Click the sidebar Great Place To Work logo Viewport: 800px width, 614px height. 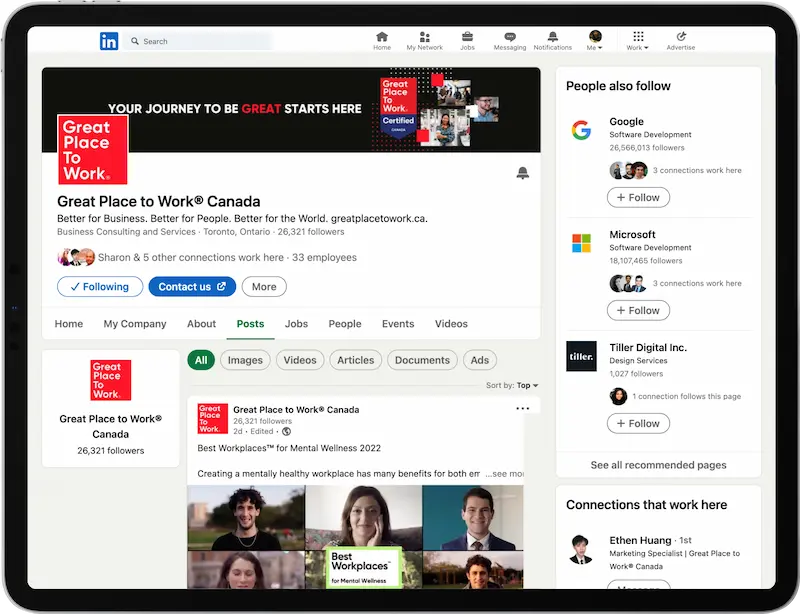[x=111, y=380]
